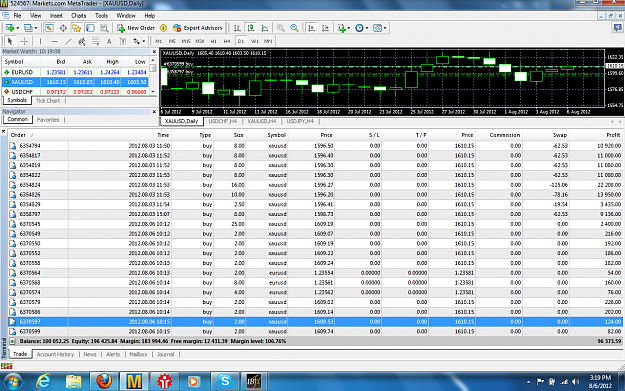Select EURUSD row in Market Watch
This screenshot has height=391, width=625.
coord(75,72)
